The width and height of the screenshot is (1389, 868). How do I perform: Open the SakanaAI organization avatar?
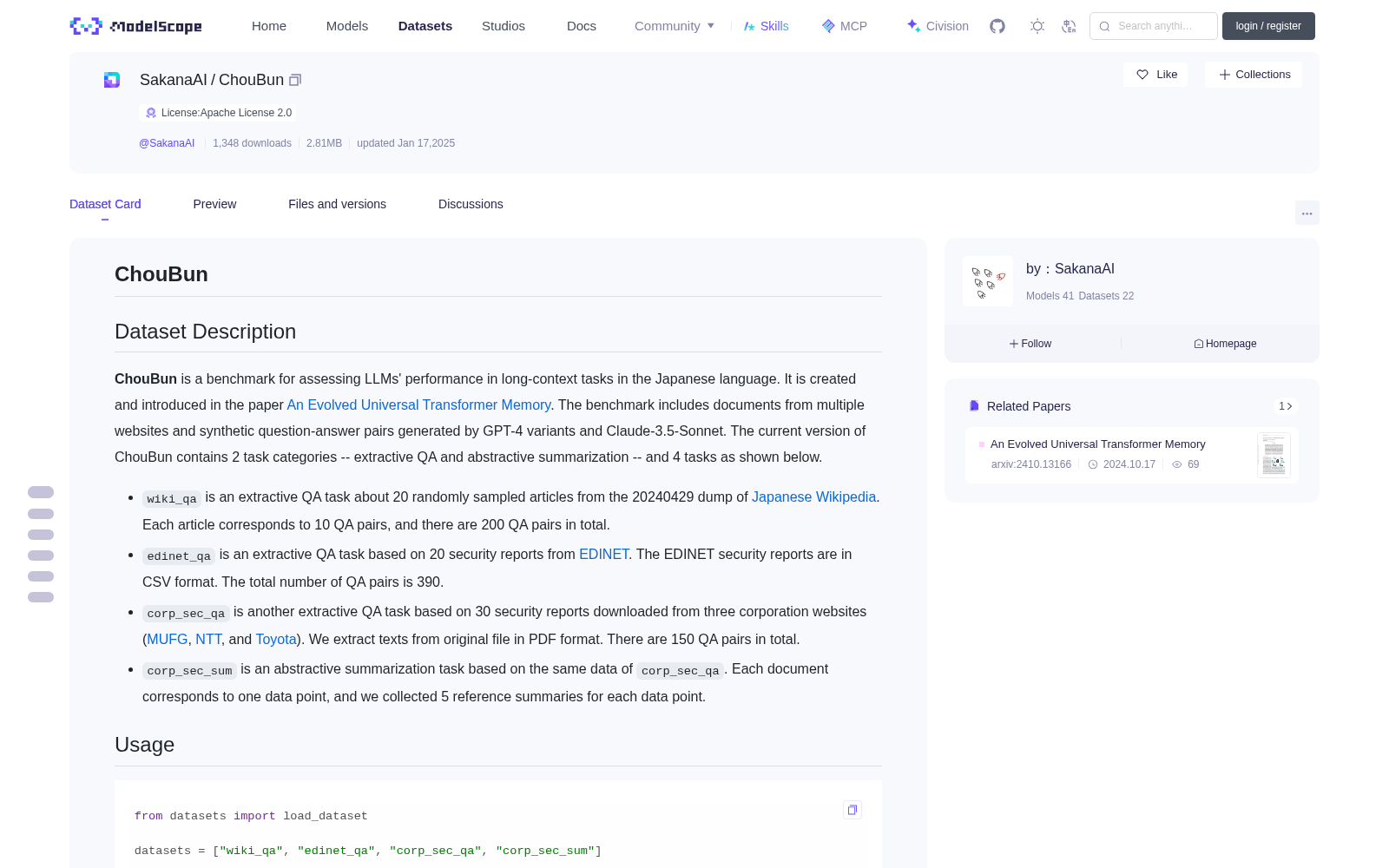(988, 281)
